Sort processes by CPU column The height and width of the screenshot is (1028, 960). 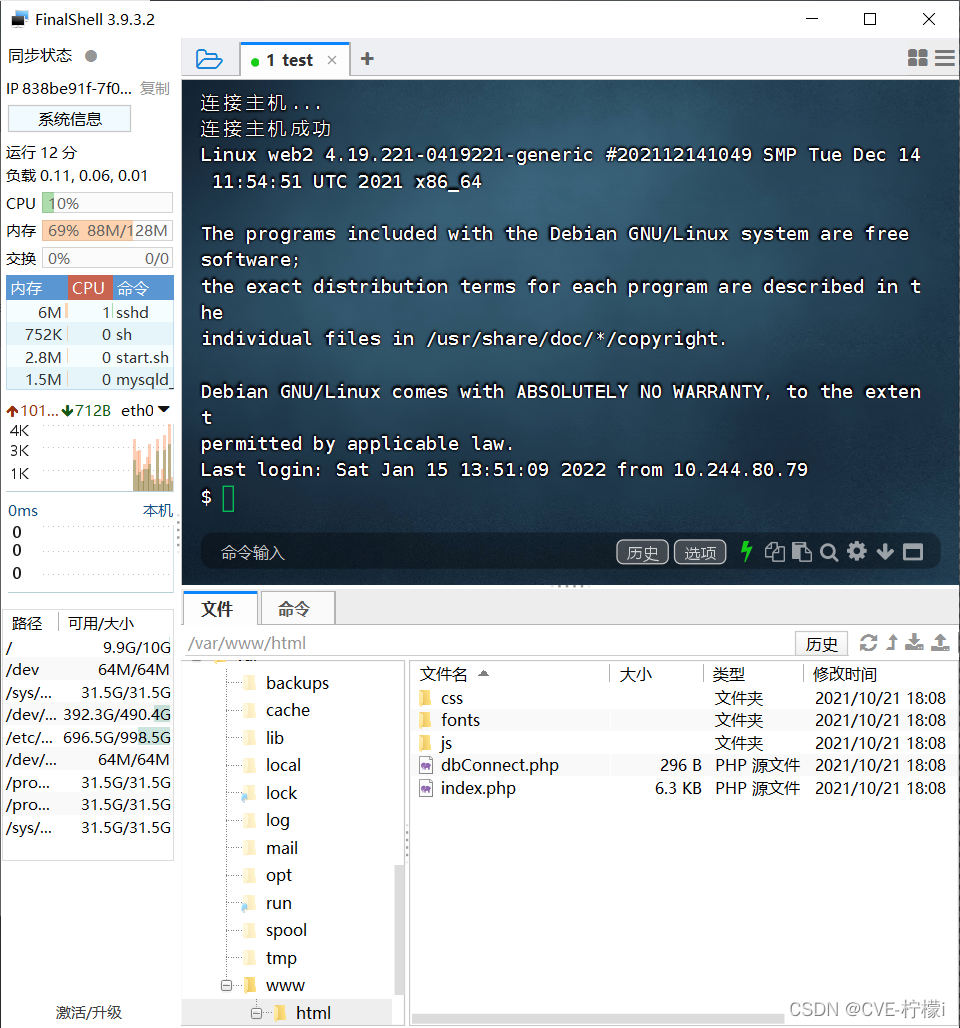pos(88,288)
